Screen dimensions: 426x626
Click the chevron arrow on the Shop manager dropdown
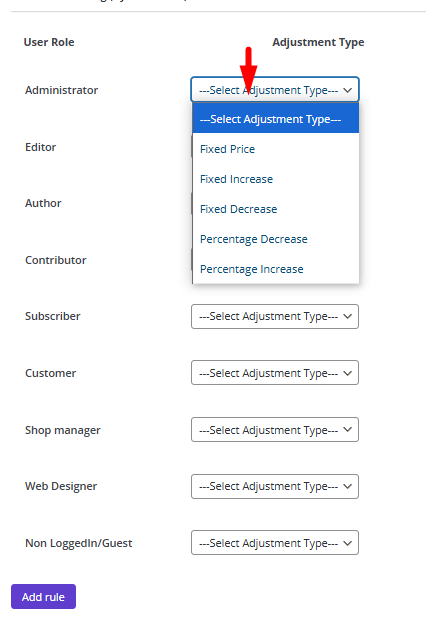(x=348, y=430)
